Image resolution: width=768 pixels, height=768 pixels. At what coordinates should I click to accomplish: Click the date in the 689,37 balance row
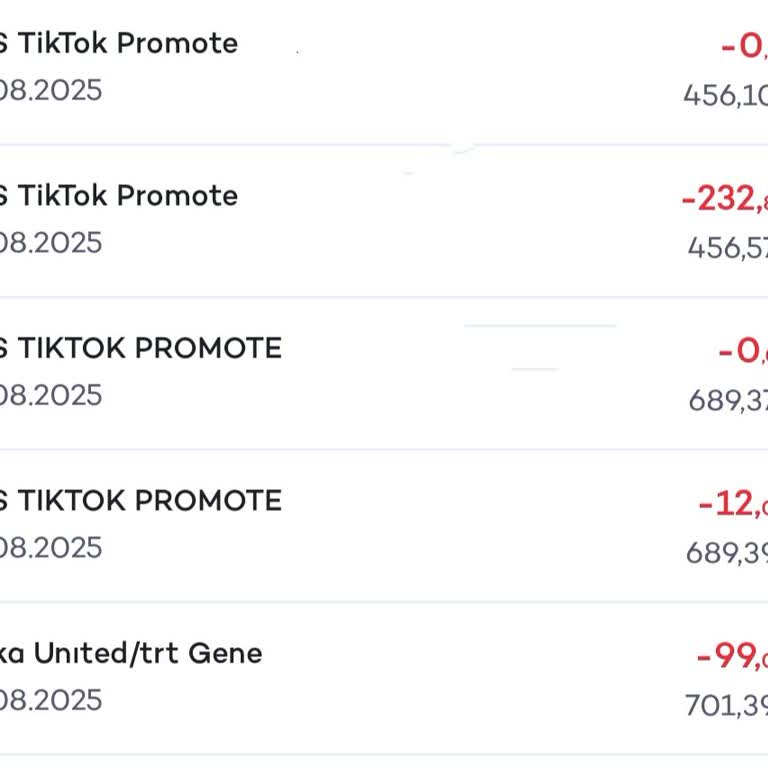[x=50, y=395]
